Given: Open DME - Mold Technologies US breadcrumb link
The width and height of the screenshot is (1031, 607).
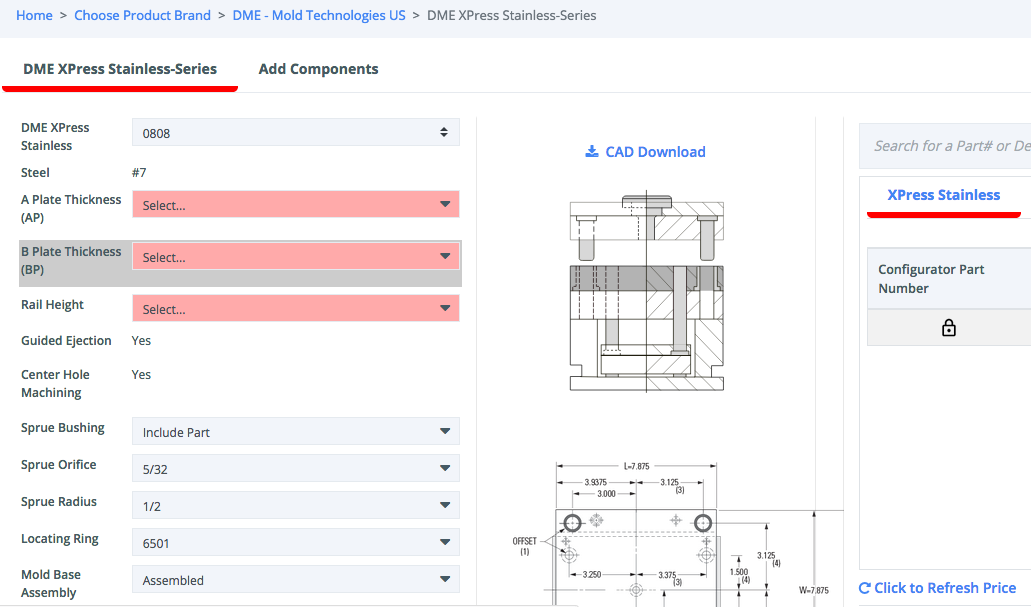Looking at the screenshot, I should click(x=319, y=15).
